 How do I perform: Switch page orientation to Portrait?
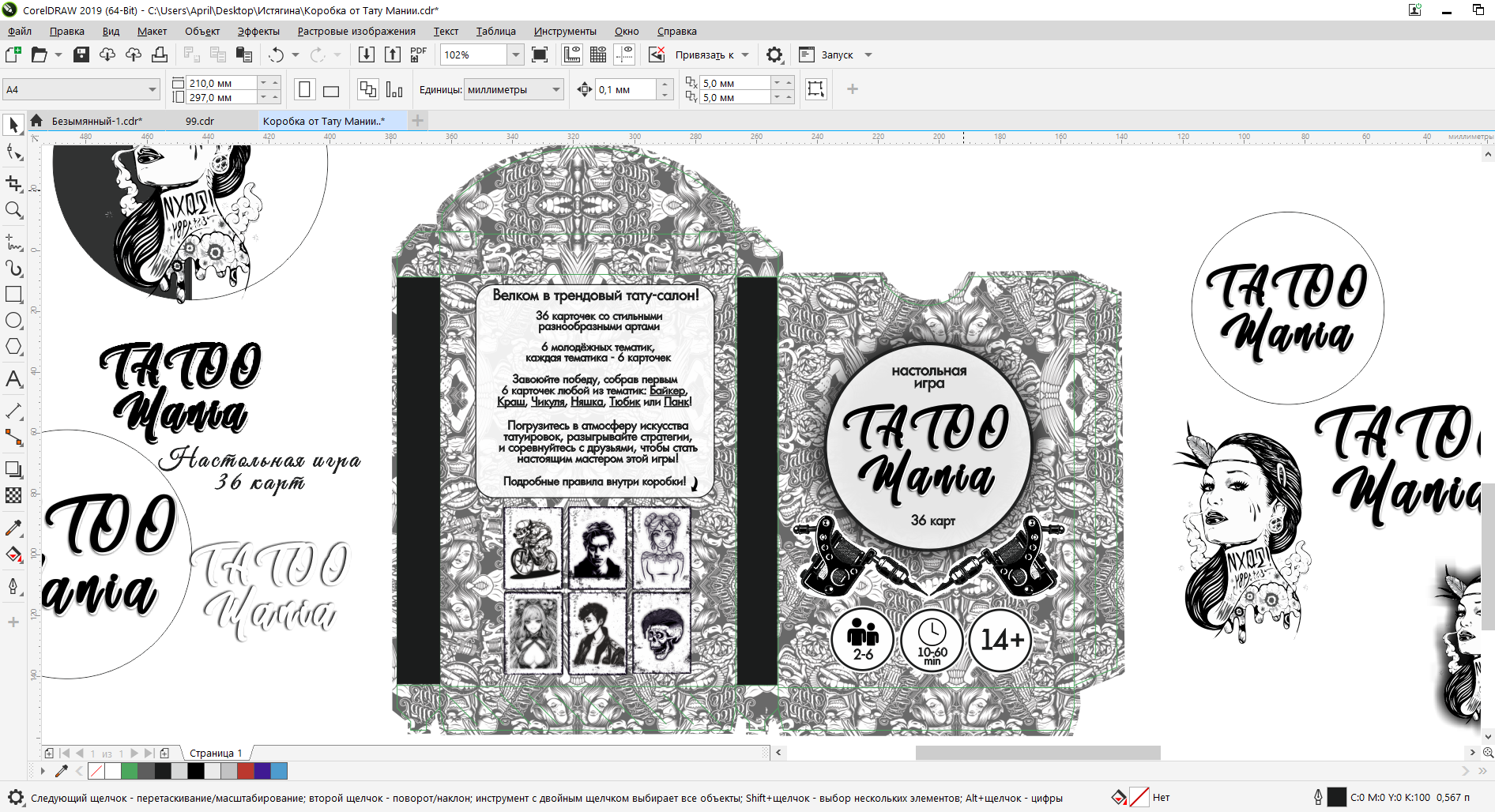(x=305, y=89)
